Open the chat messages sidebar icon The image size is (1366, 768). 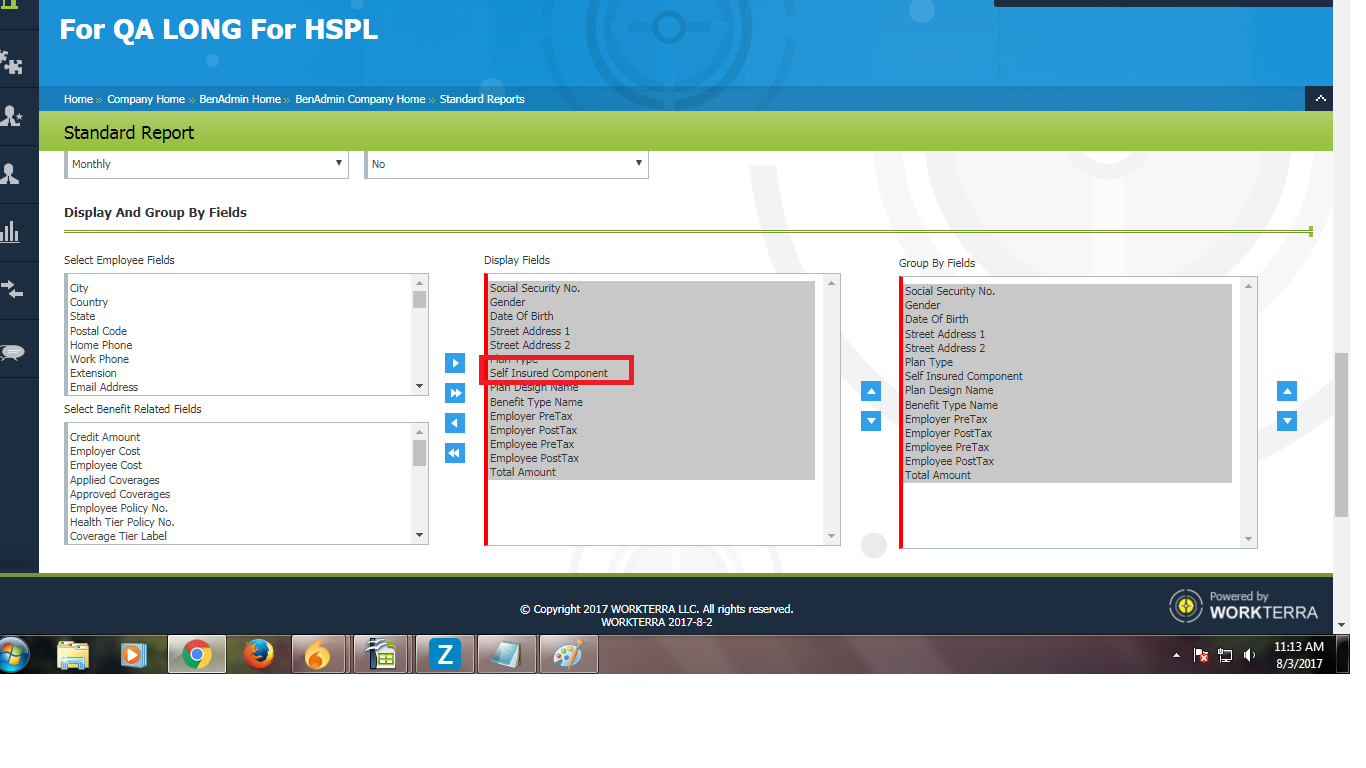[x=15, y=350]
